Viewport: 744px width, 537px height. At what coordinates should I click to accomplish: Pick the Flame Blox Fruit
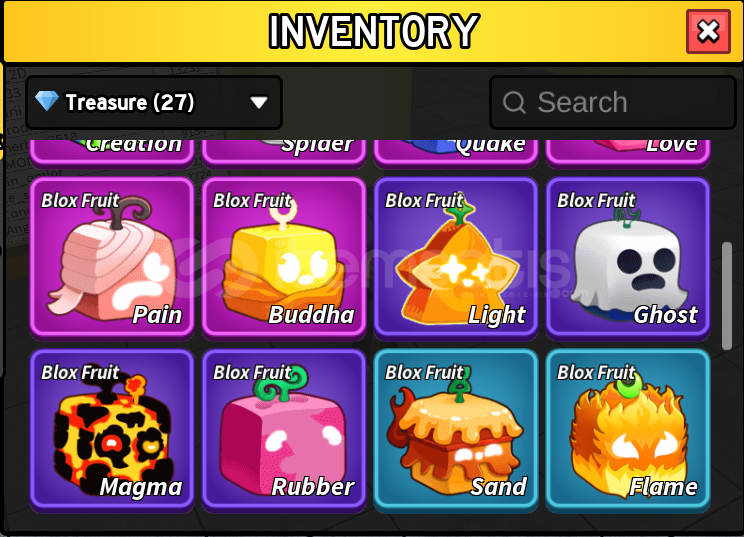[628, 430]
